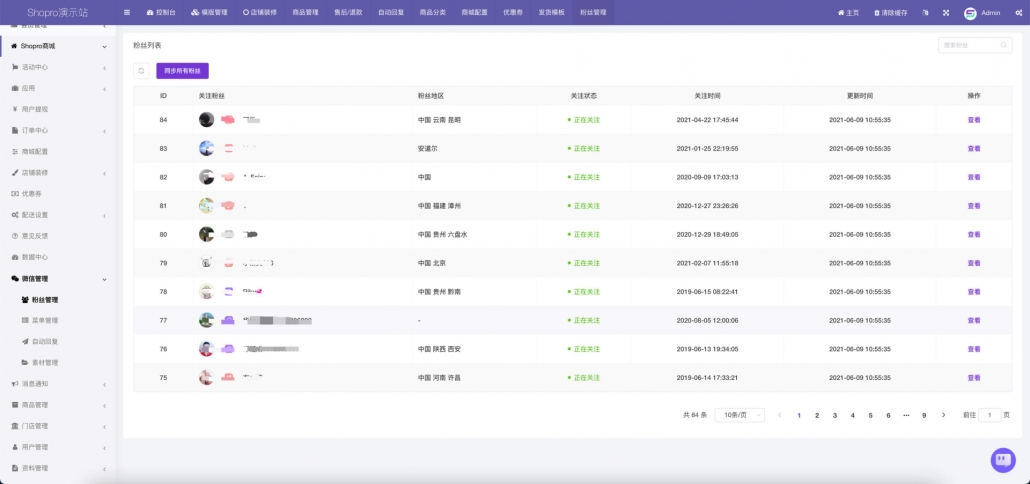This screenshot has height=484, width=1030.
Task: Collapse the Shopro商城 sidebar group
Action: (x=59, y=46)
